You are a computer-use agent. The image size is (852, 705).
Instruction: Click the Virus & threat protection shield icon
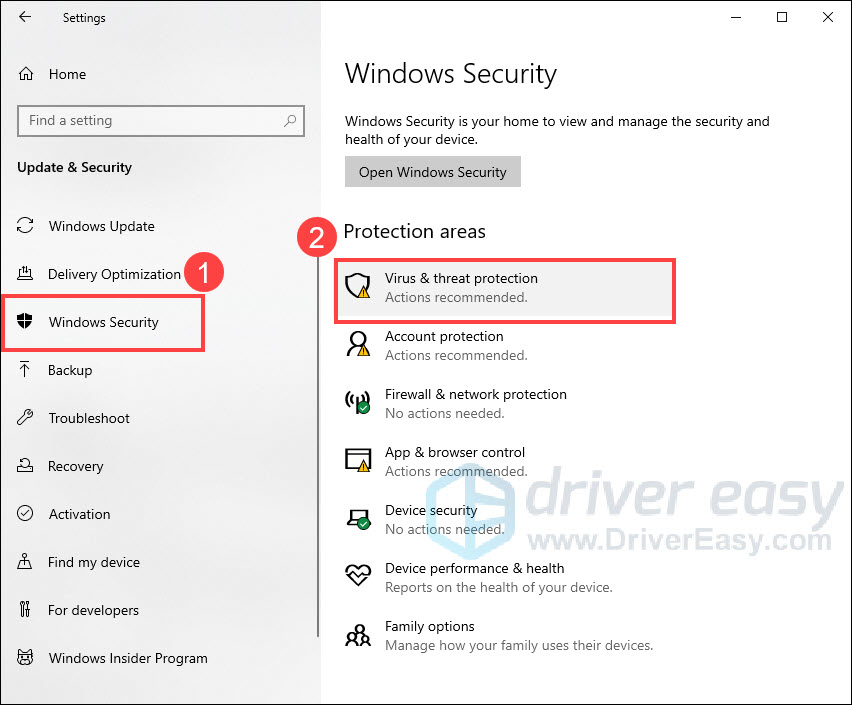358,285
